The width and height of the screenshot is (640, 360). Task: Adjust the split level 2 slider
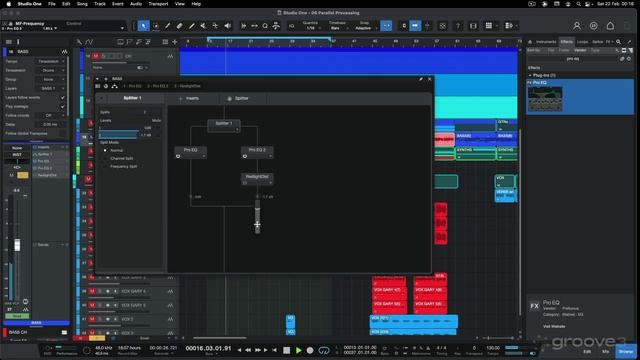pos(118,135)
